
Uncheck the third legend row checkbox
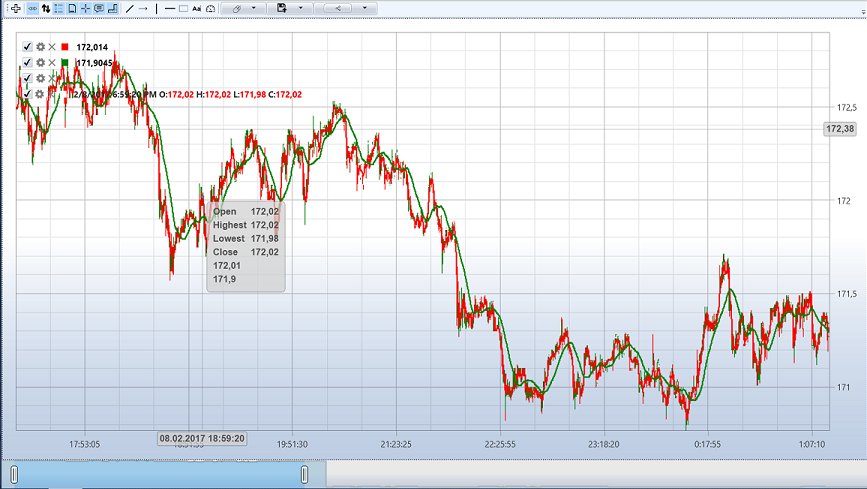coord(27,78)
